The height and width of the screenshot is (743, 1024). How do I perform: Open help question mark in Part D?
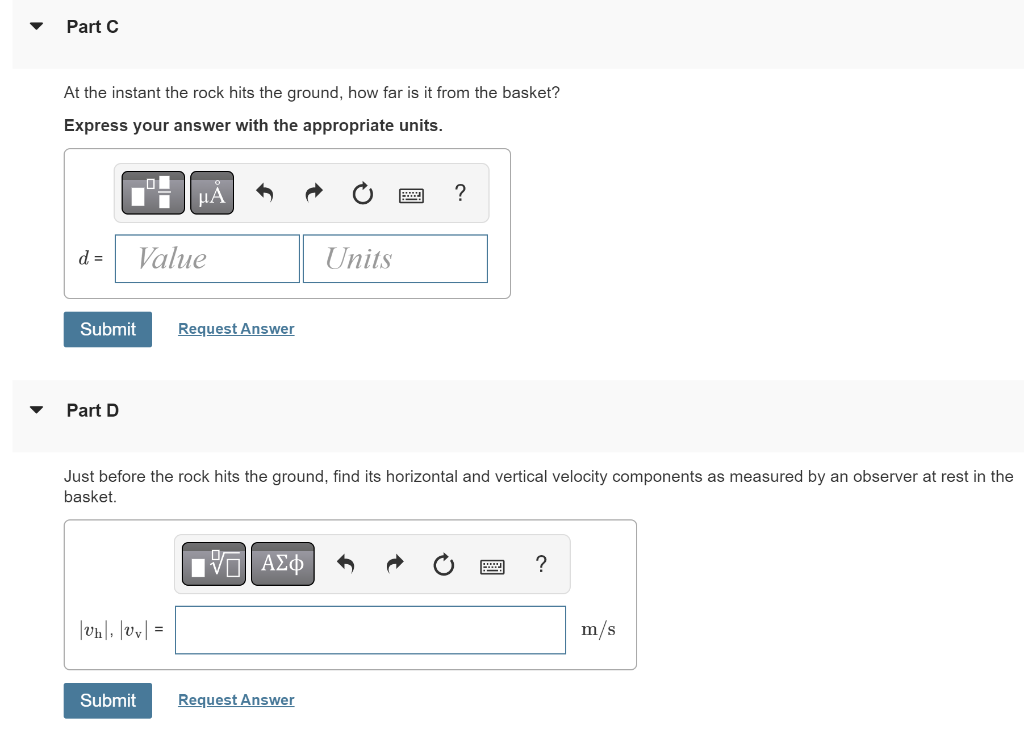[x=541, y=563]
